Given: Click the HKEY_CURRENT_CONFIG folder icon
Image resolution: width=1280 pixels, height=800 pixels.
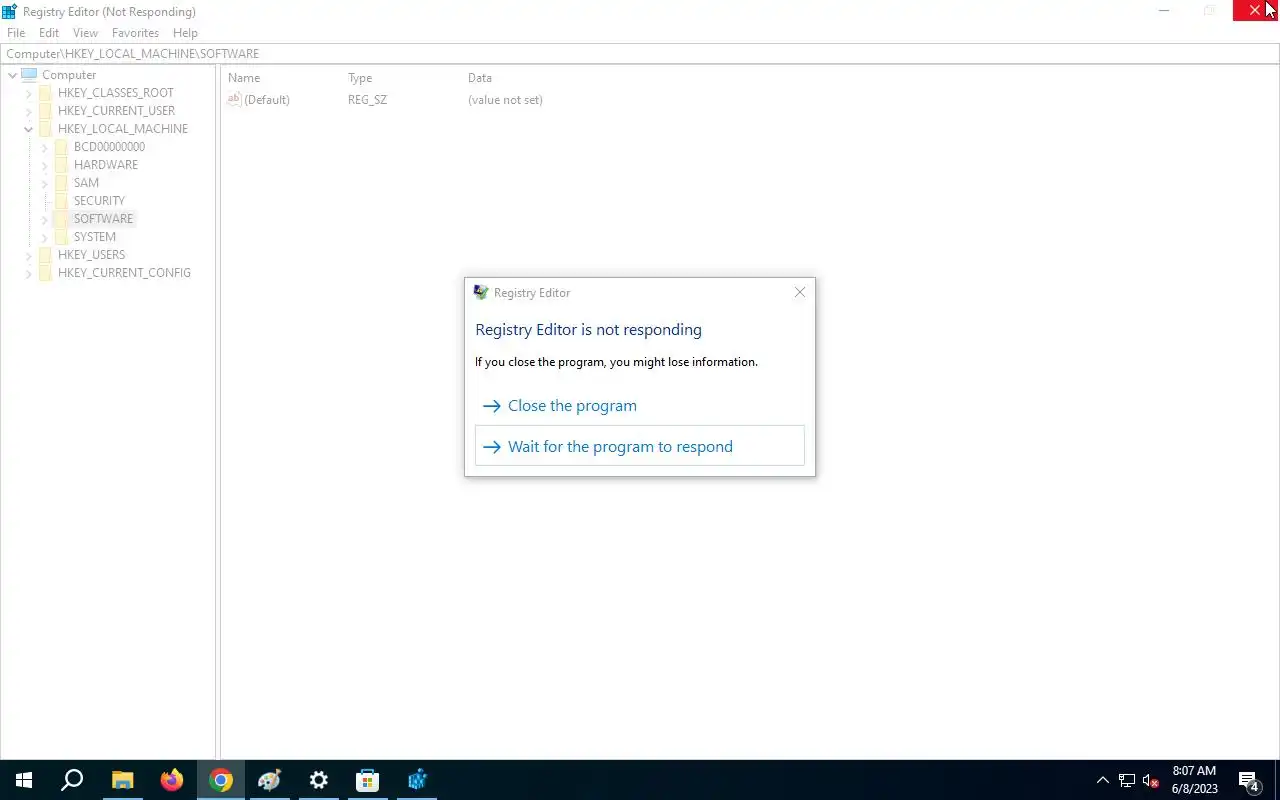Looking at the screenshot, I should tap(45, 273).
